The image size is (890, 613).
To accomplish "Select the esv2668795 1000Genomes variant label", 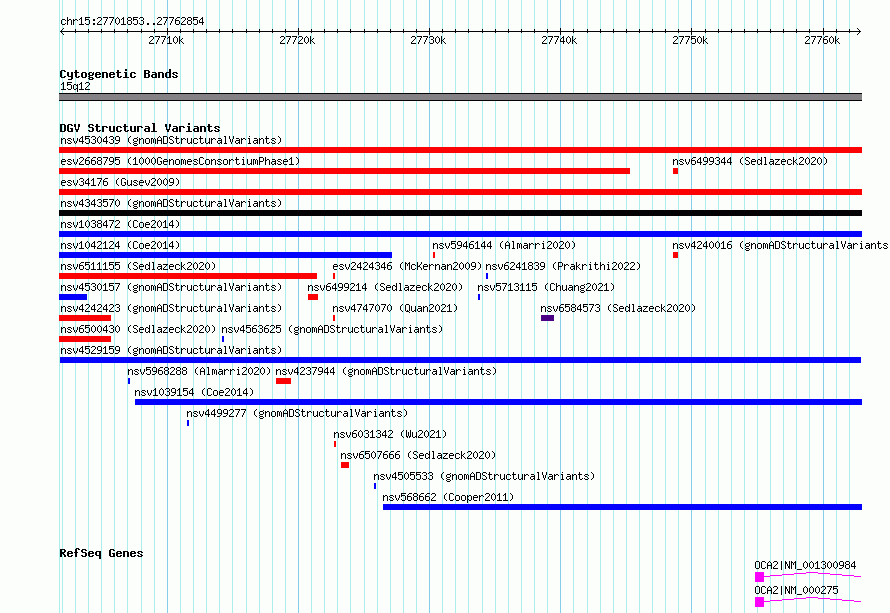I will click(180, 161).
